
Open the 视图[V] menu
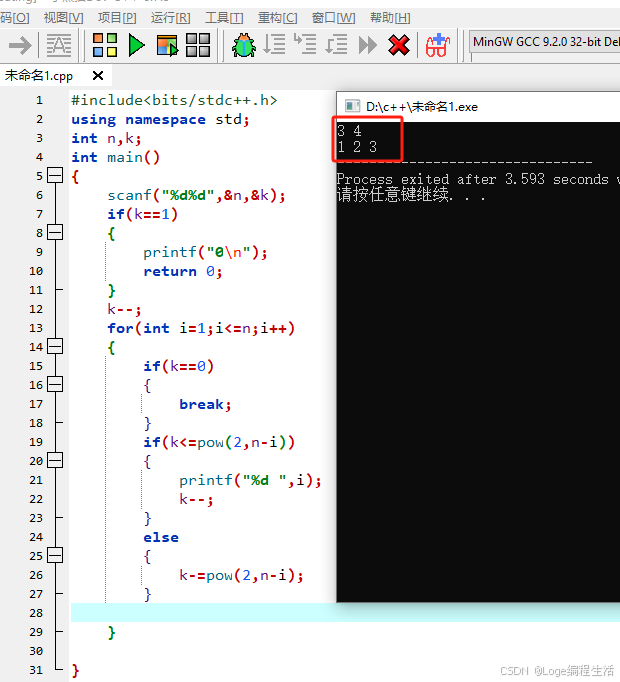(64, 18)
